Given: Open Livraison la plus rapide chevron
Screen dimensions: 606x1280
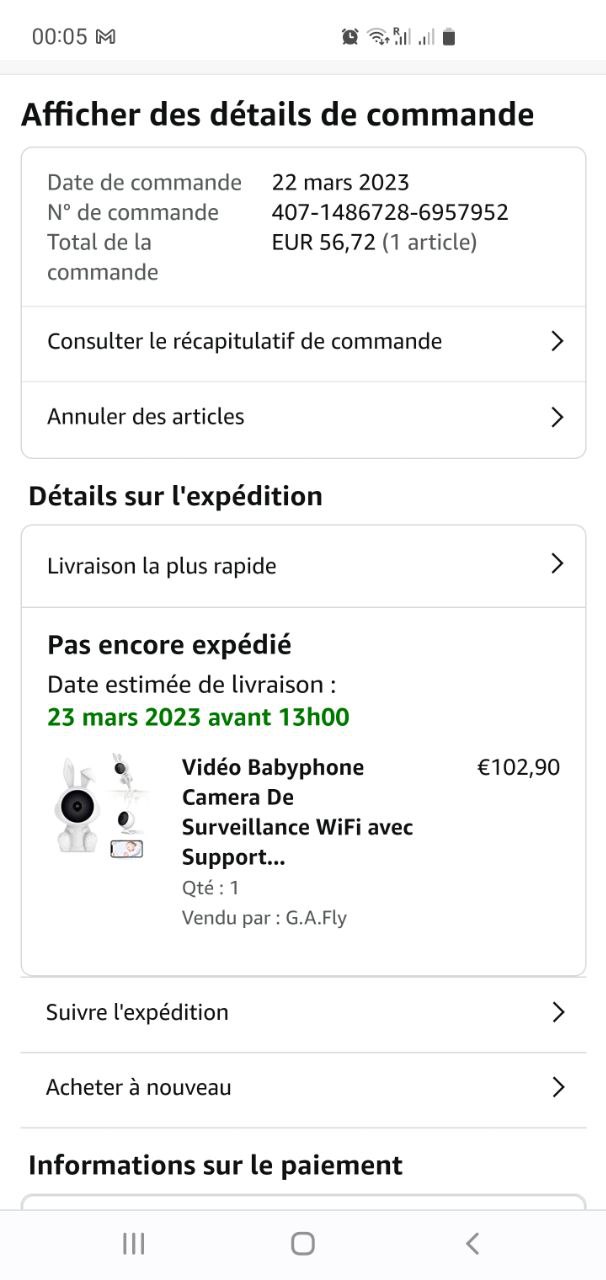Looking at the screenshot, I should click(x=557, y=565).
